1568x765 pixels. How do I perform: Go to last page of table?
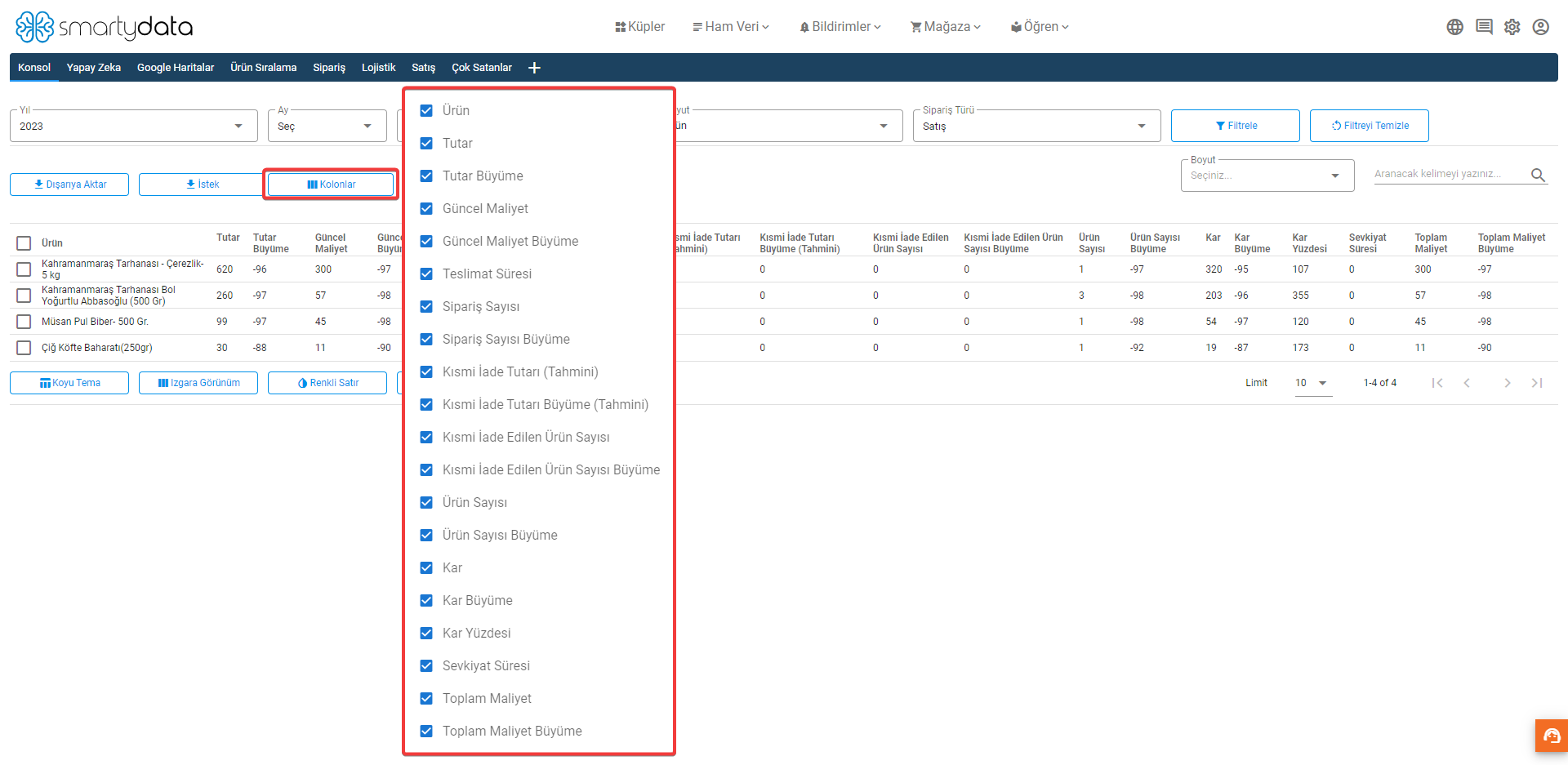coord(1537,383)
